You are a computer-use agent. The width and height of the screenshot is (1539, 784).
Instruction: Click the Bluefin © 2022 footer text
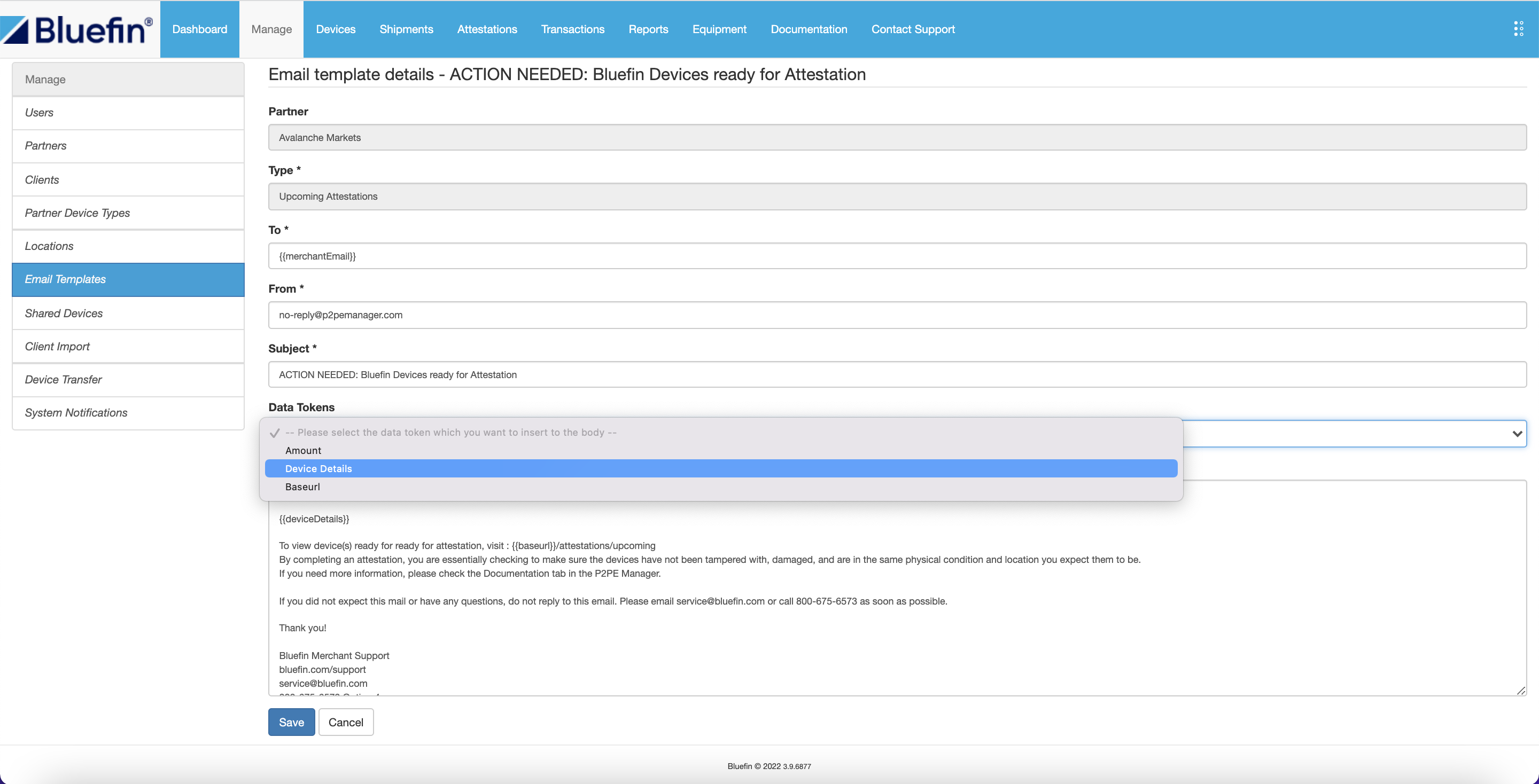click(x=769, y=767)
